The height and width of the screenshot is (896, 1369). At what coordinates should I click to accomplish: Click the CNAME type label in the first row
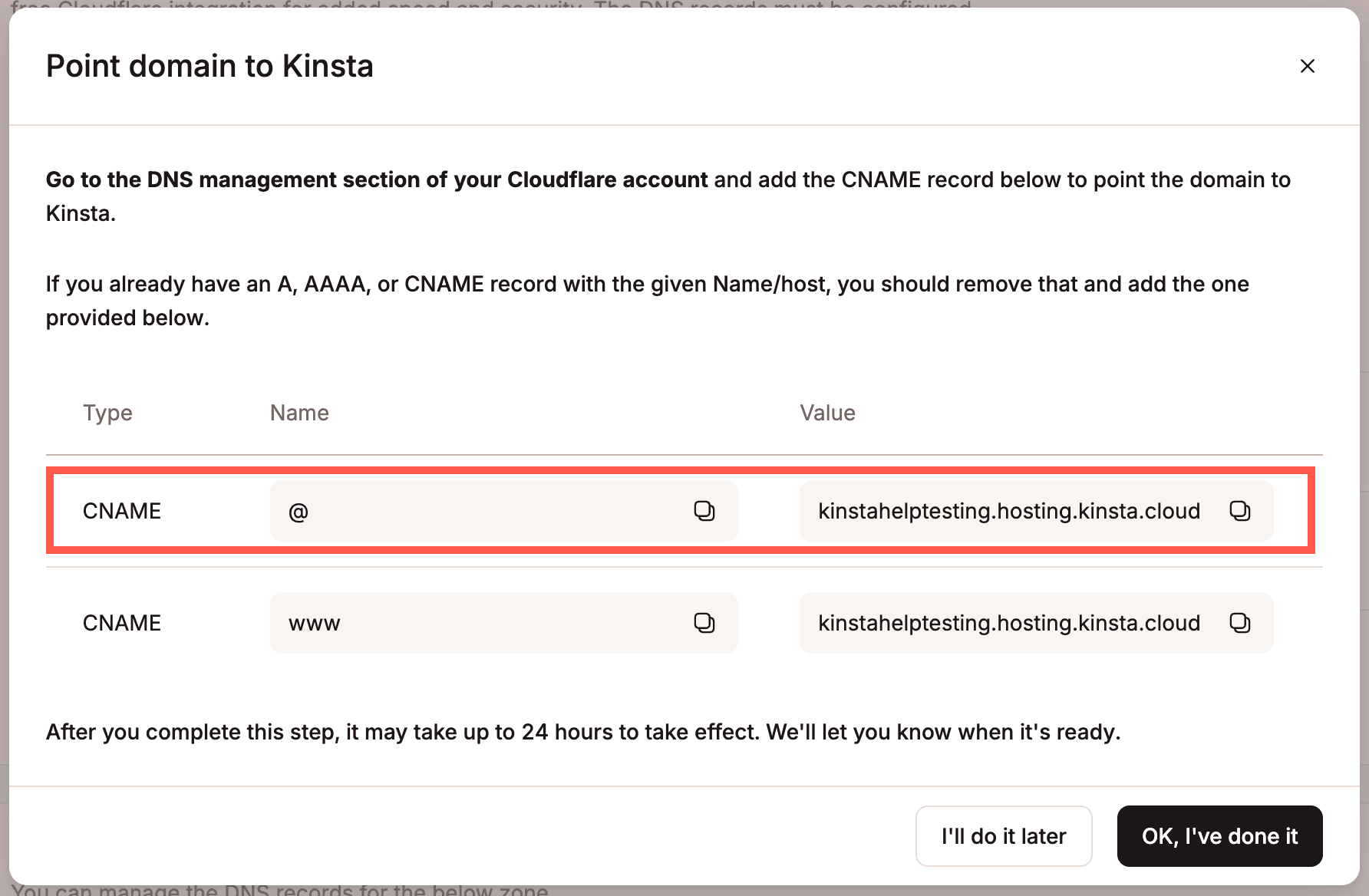pyautogui.click(x=122, y=510)
